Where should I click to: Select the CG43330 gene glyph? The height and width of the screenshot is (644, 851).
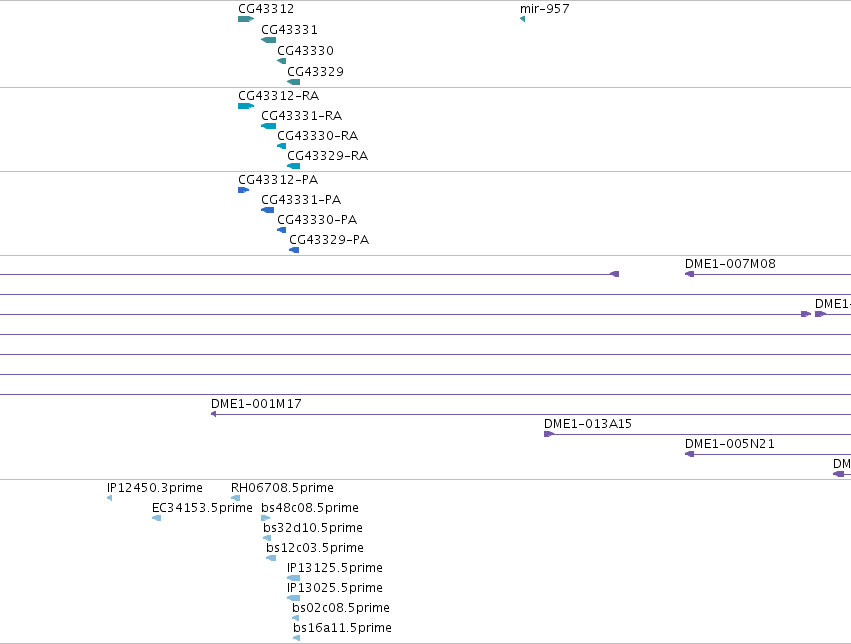point(282,61)
